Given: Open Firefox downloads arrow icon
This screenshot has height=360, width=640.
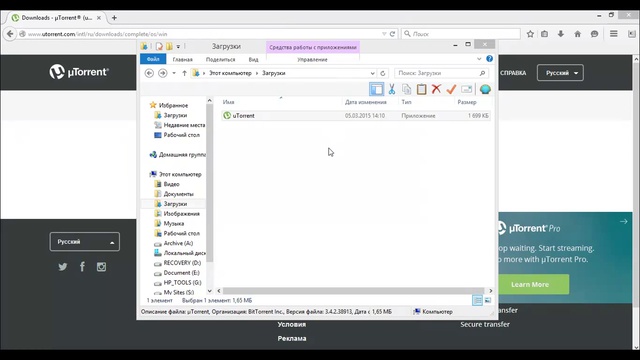Looking at the screenshot, I should [561, 34].
